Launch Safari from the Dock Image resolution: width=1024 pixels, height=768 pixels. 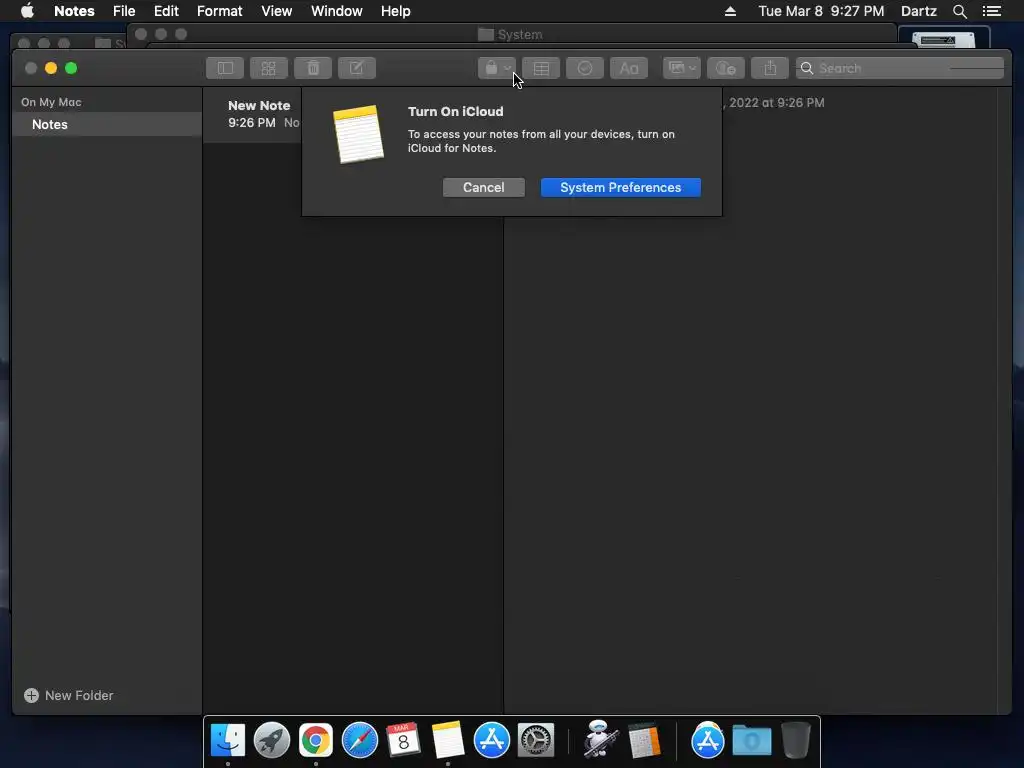tap(360, 740)
